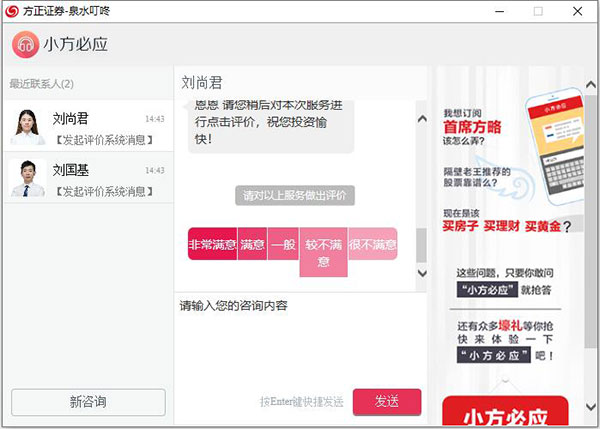Viewport: 600px width, 429px height.
Task: Click the 最近联系人(2) header
Action: coord(41,83)
